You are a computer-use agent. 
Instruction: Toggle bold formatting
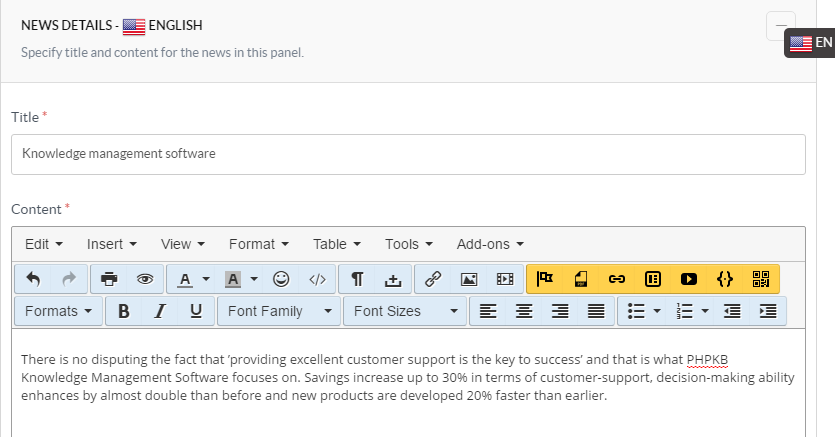tap(124, 311)
